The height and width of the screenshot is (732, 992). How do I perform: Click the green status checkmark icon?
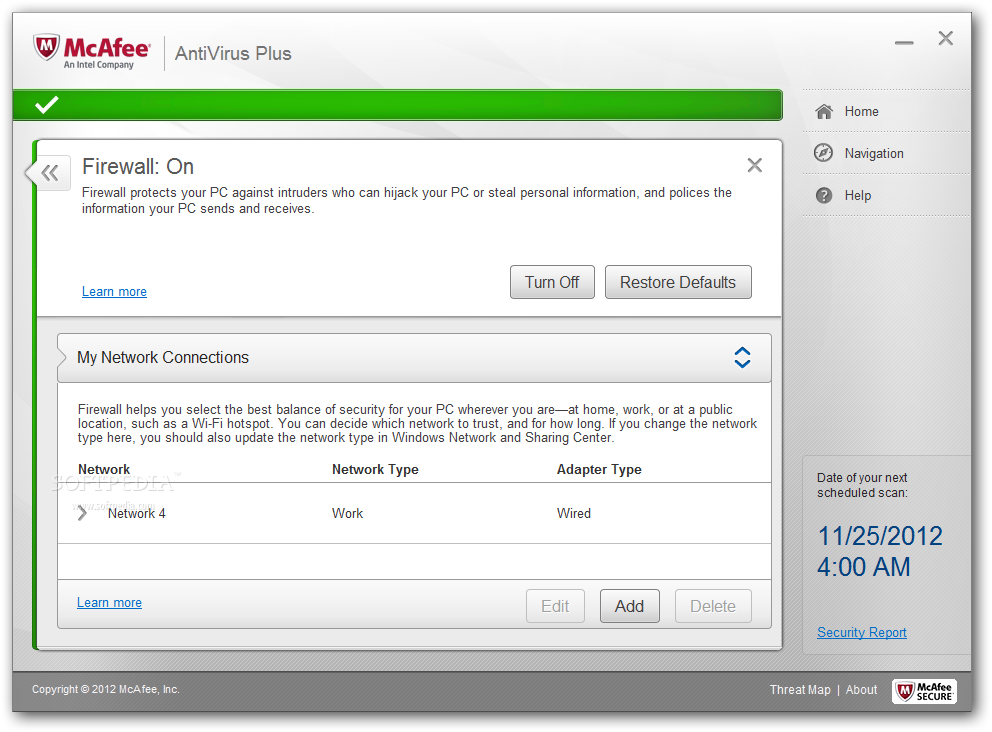(x=47, y=104)
